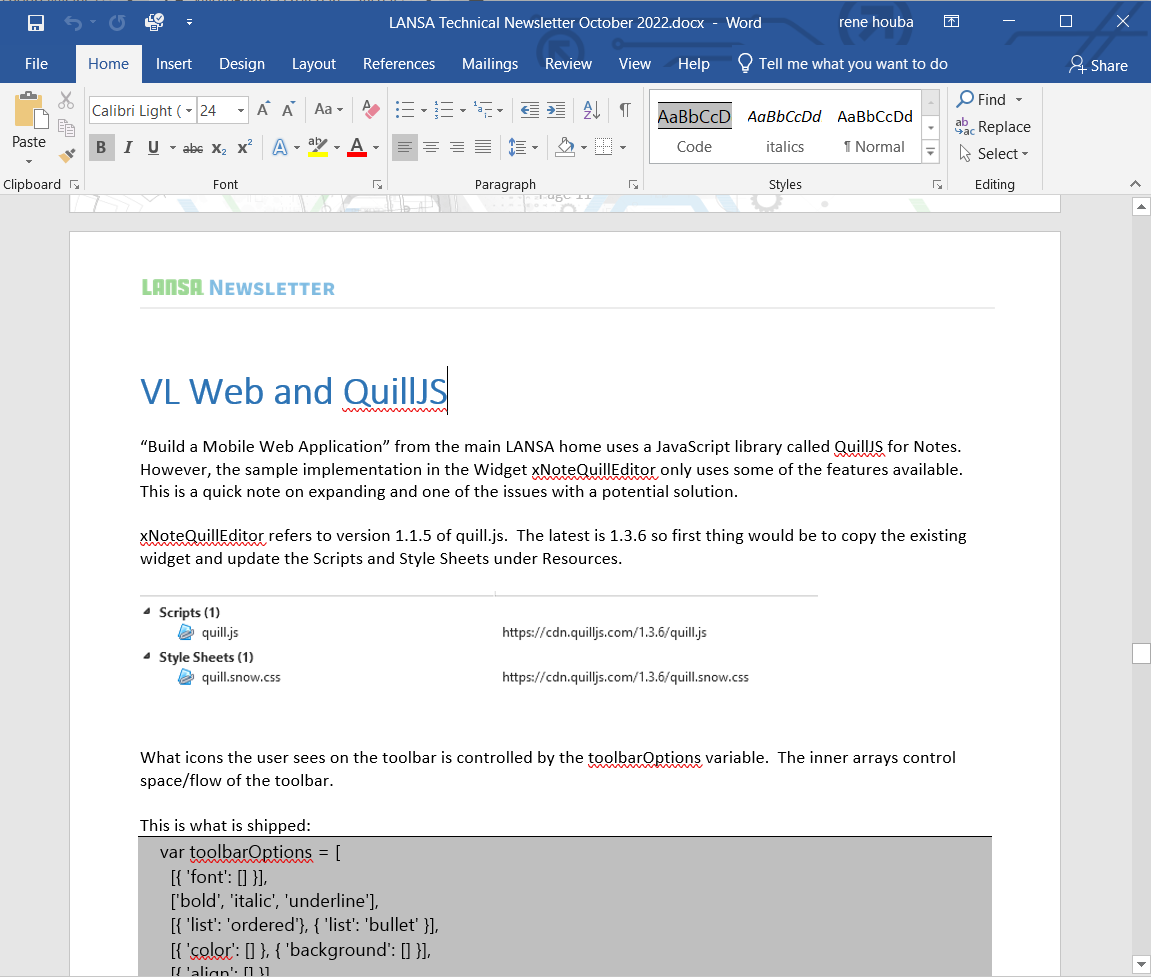Click the vertical scrollbar down arrow

1141,964
